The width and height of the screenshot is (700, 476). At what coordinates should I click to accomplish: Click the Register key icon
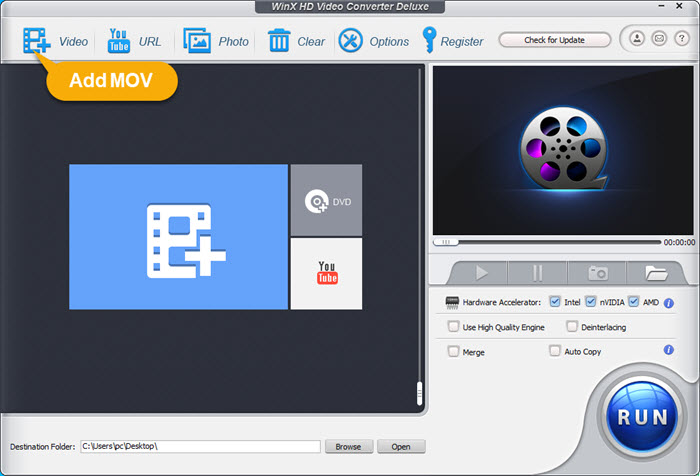429,40
